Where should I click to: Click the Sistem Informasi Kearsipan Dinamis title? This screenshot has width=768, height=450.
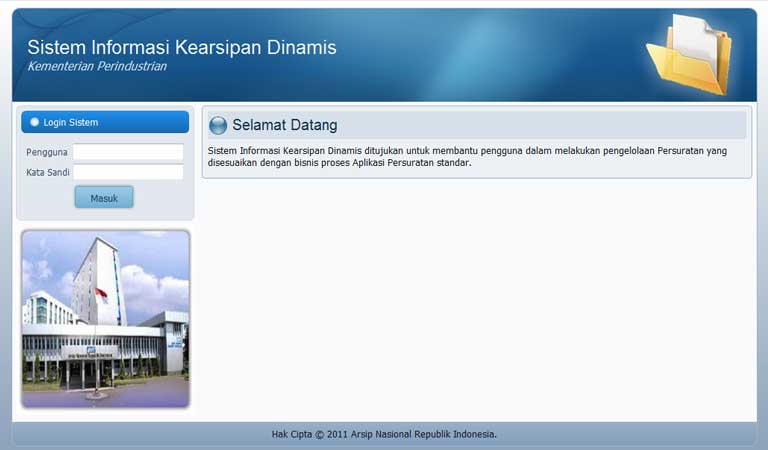coord(182,47)
